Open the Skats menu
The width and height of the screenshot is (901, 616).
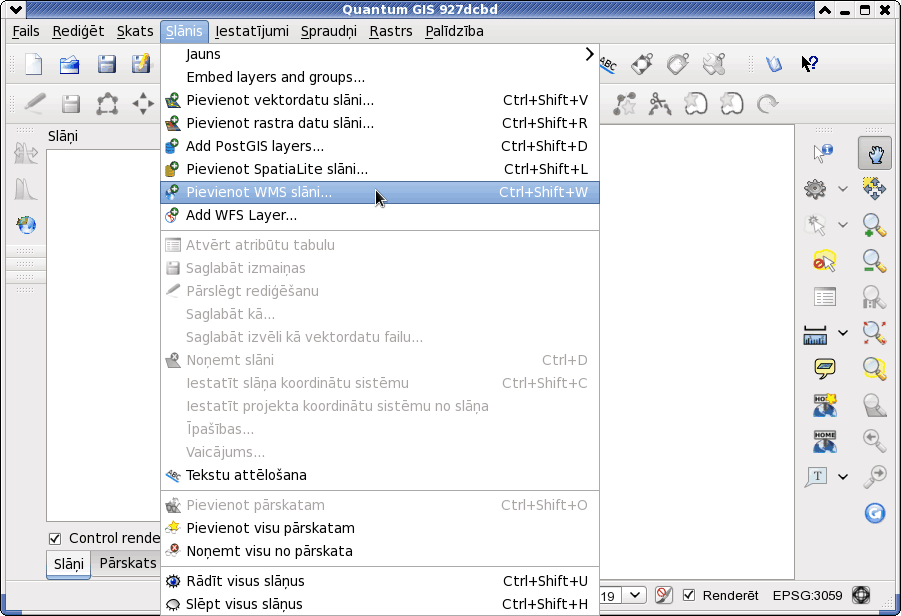(x=135, y=31)
